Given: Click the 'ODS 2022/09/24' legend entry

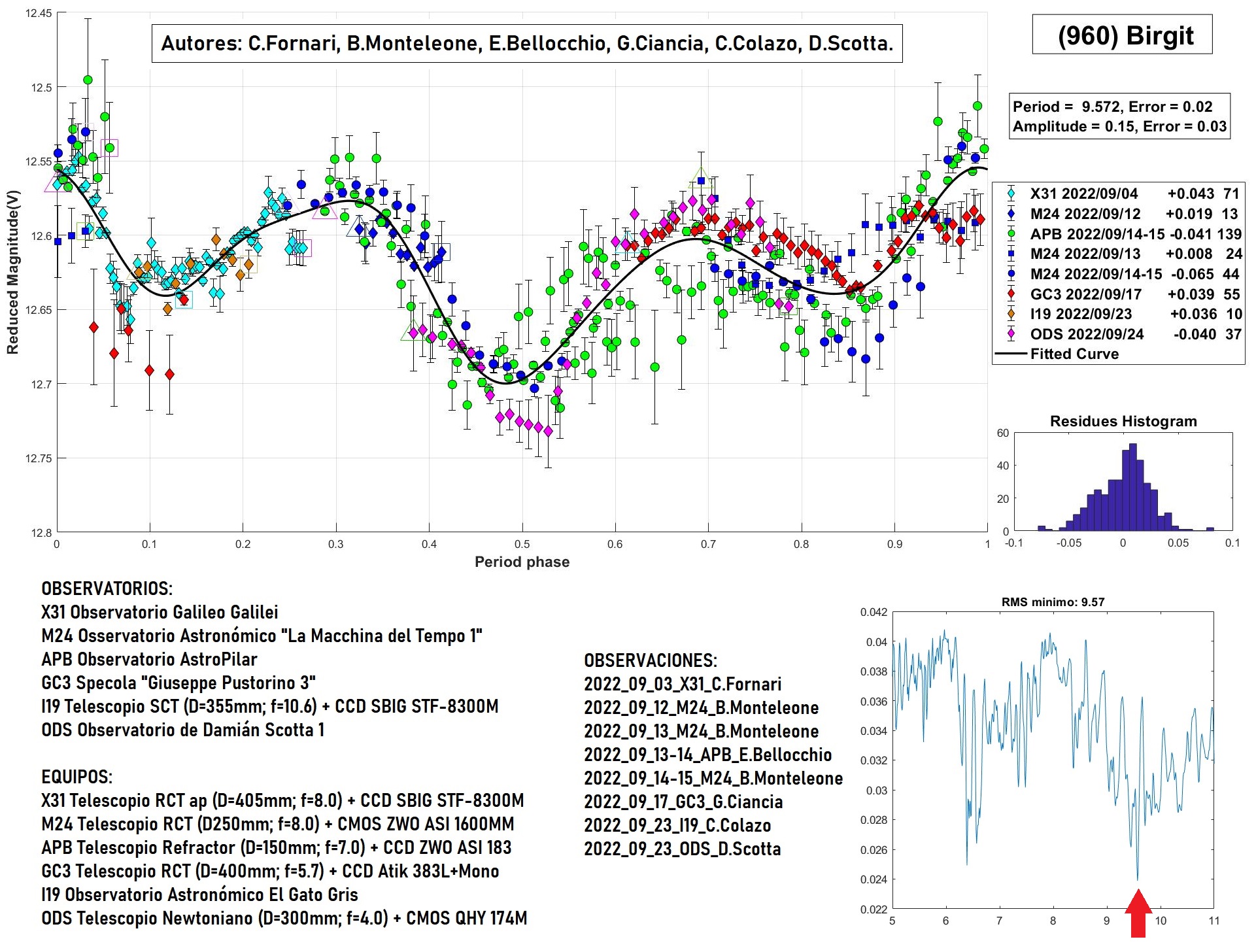Looking at the screenshot, I should (1087, 334).
